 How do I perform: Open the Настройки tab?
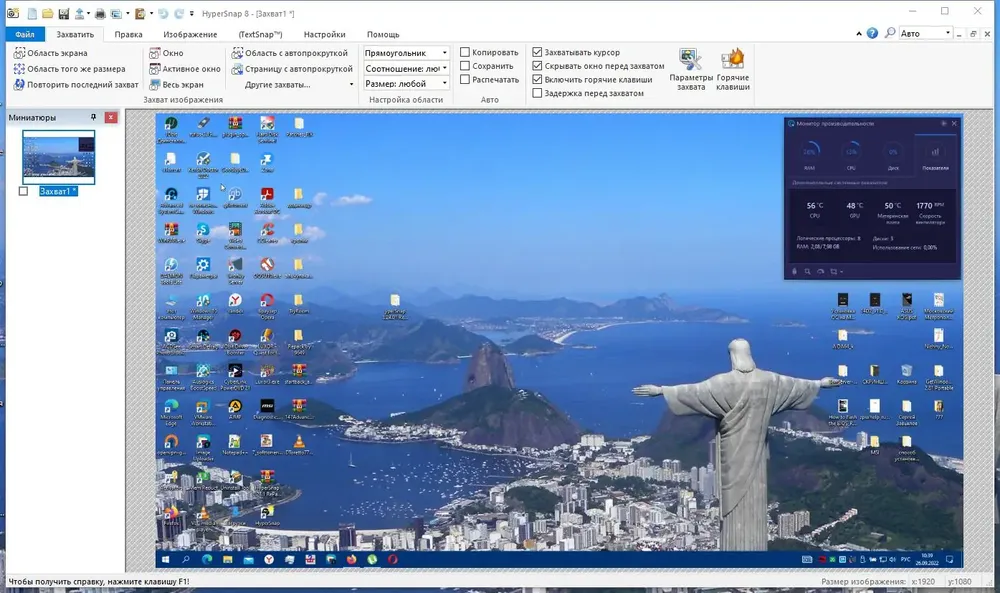(325, 34)
